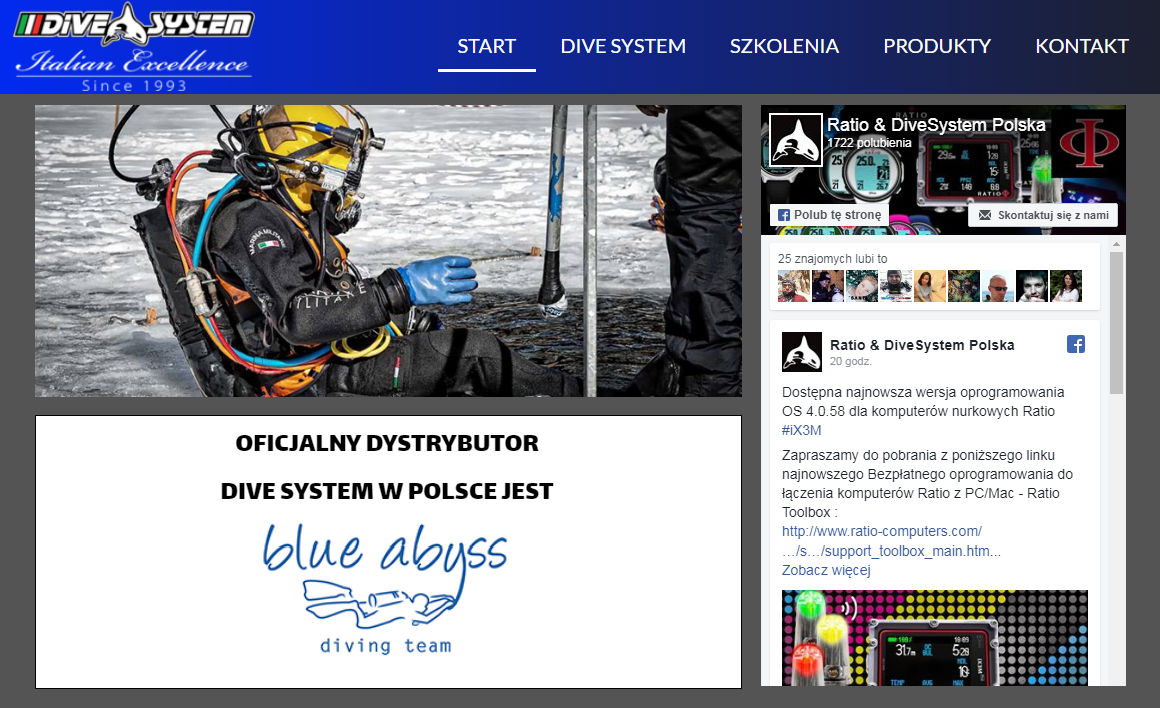Click the Facebook "f" icon on the post
1160x708 pixels.
click(1075, 343)
